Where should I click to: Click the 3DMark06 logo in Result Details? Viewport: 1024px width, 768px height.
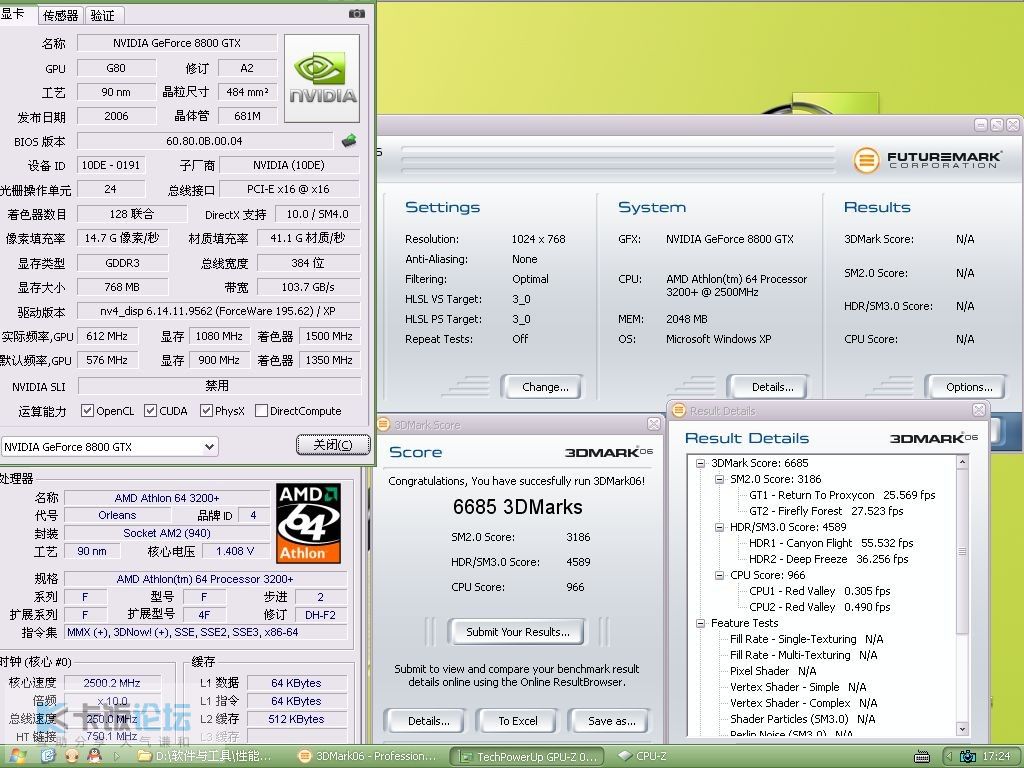coord(934,438)
